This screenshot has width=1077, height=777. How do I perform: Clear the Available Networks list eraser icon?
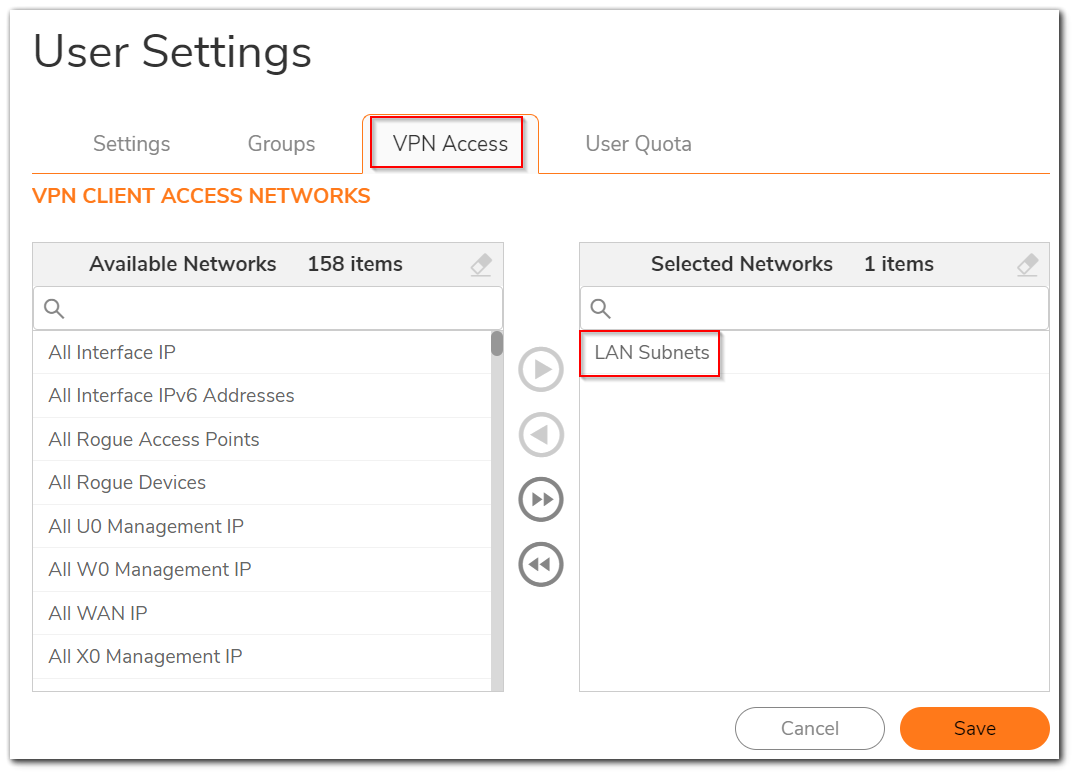(481, 265)
